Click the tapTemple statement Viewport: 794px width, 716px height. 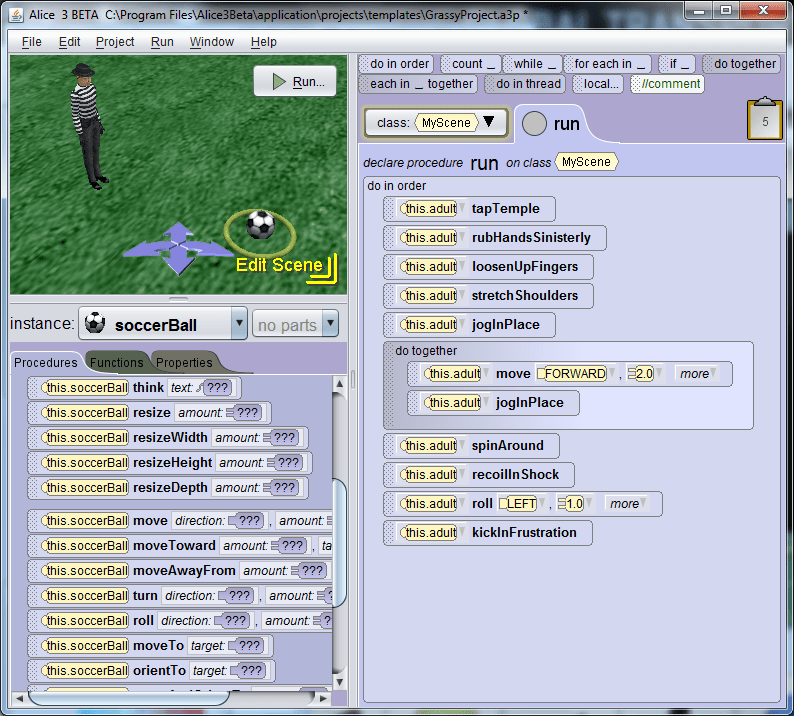coord(469,209)
